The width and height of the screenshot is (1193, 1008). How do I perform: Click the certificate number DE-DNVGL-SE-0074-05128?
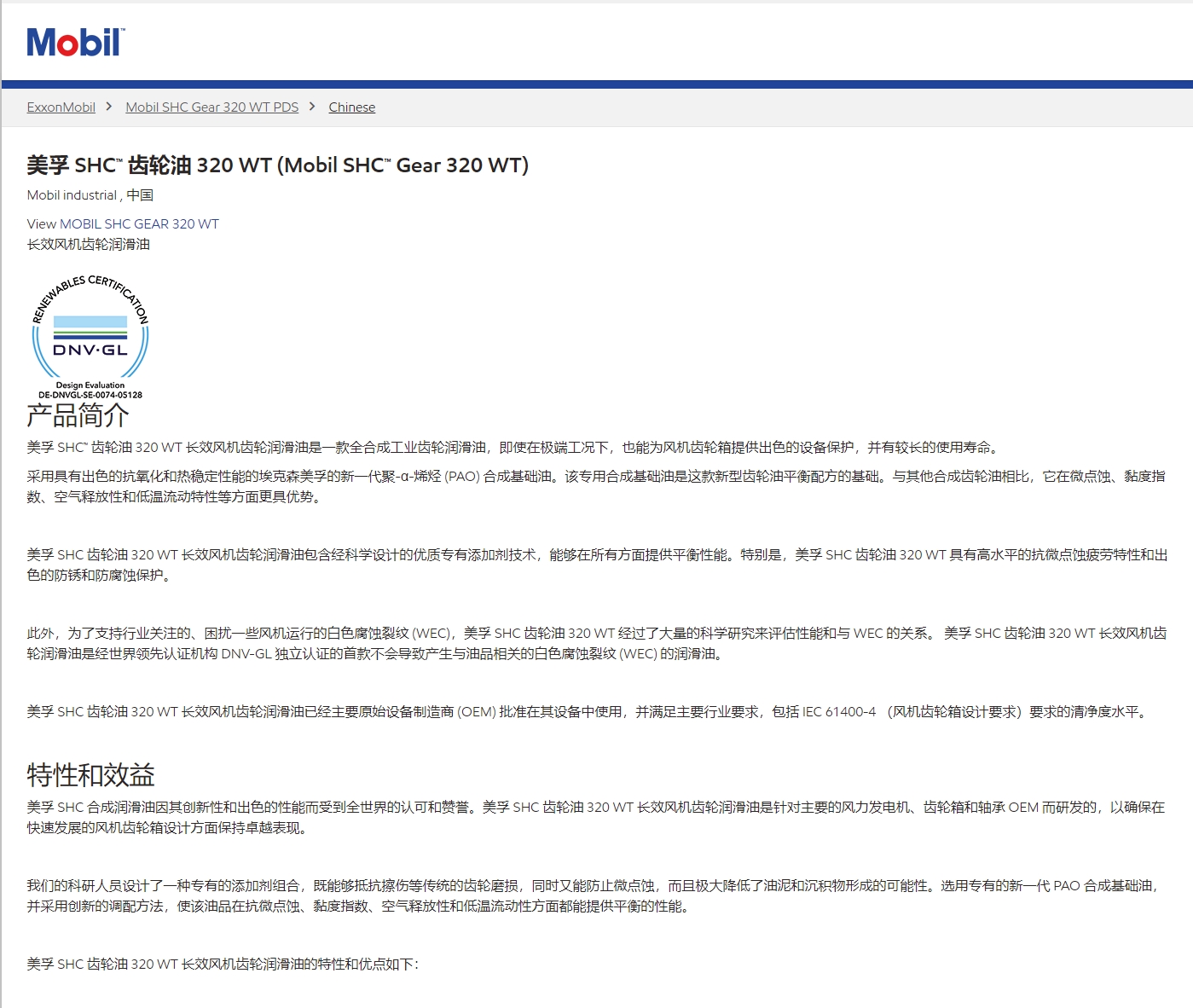click(90, 395)
